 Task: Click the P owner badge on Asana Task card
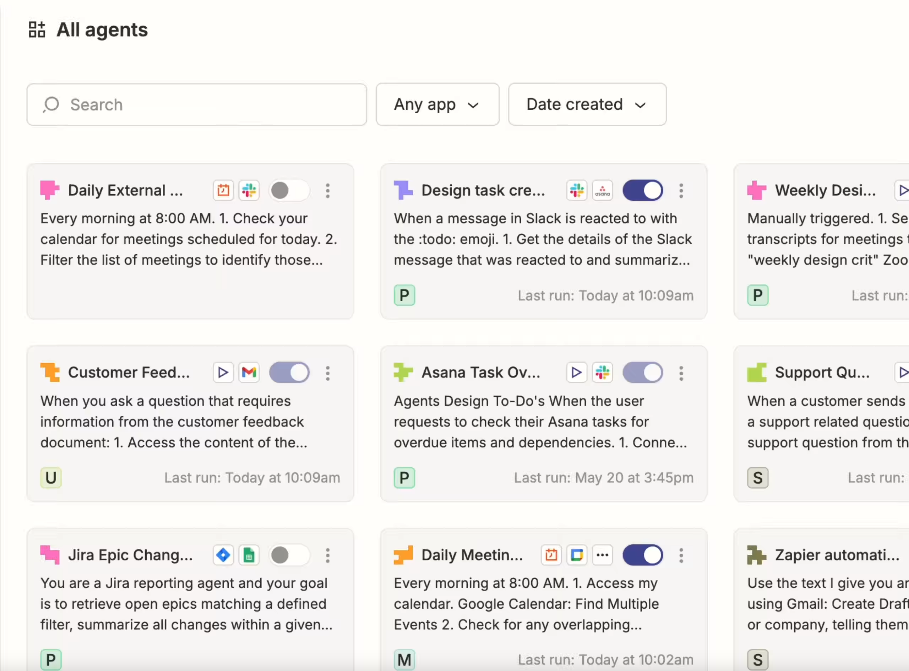click(x=405, y=477)
